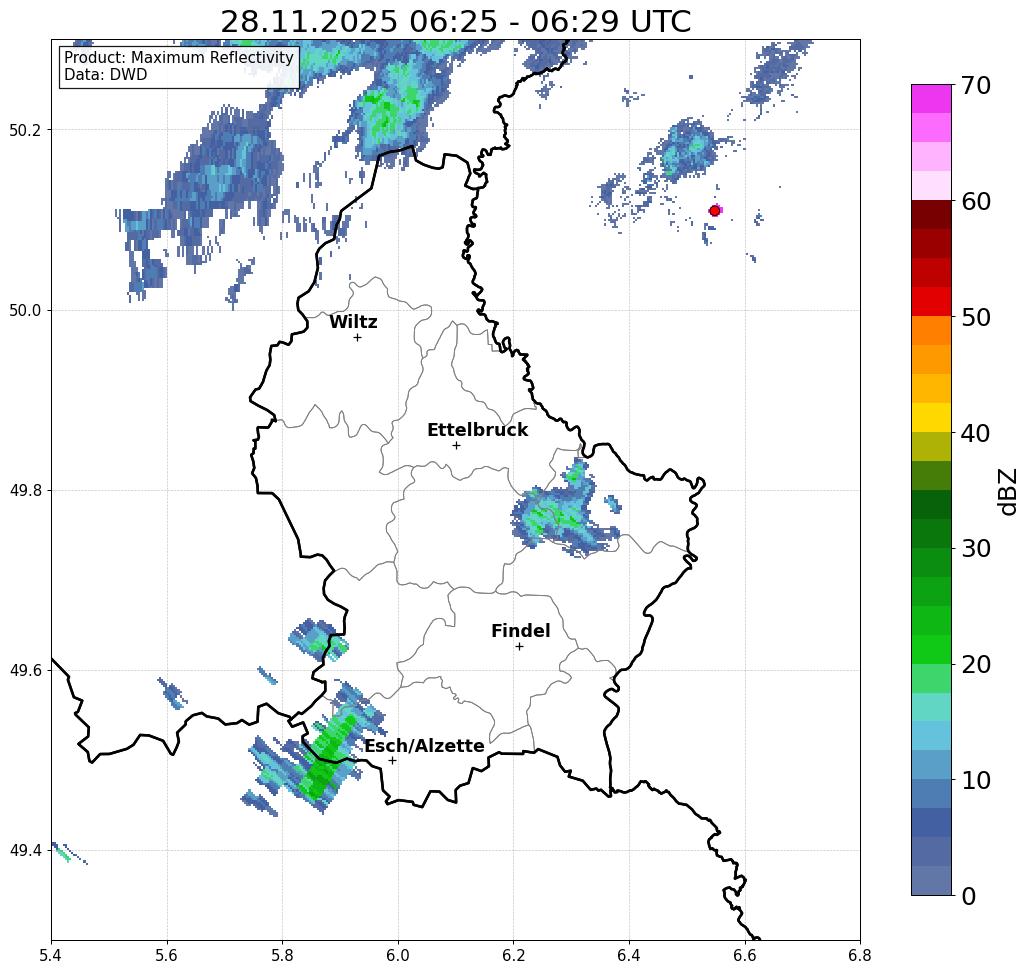Viewport: 1029px width, 973px height.
Task: Click the Wiltz station cross marker
Action: (x=358, y=338)
